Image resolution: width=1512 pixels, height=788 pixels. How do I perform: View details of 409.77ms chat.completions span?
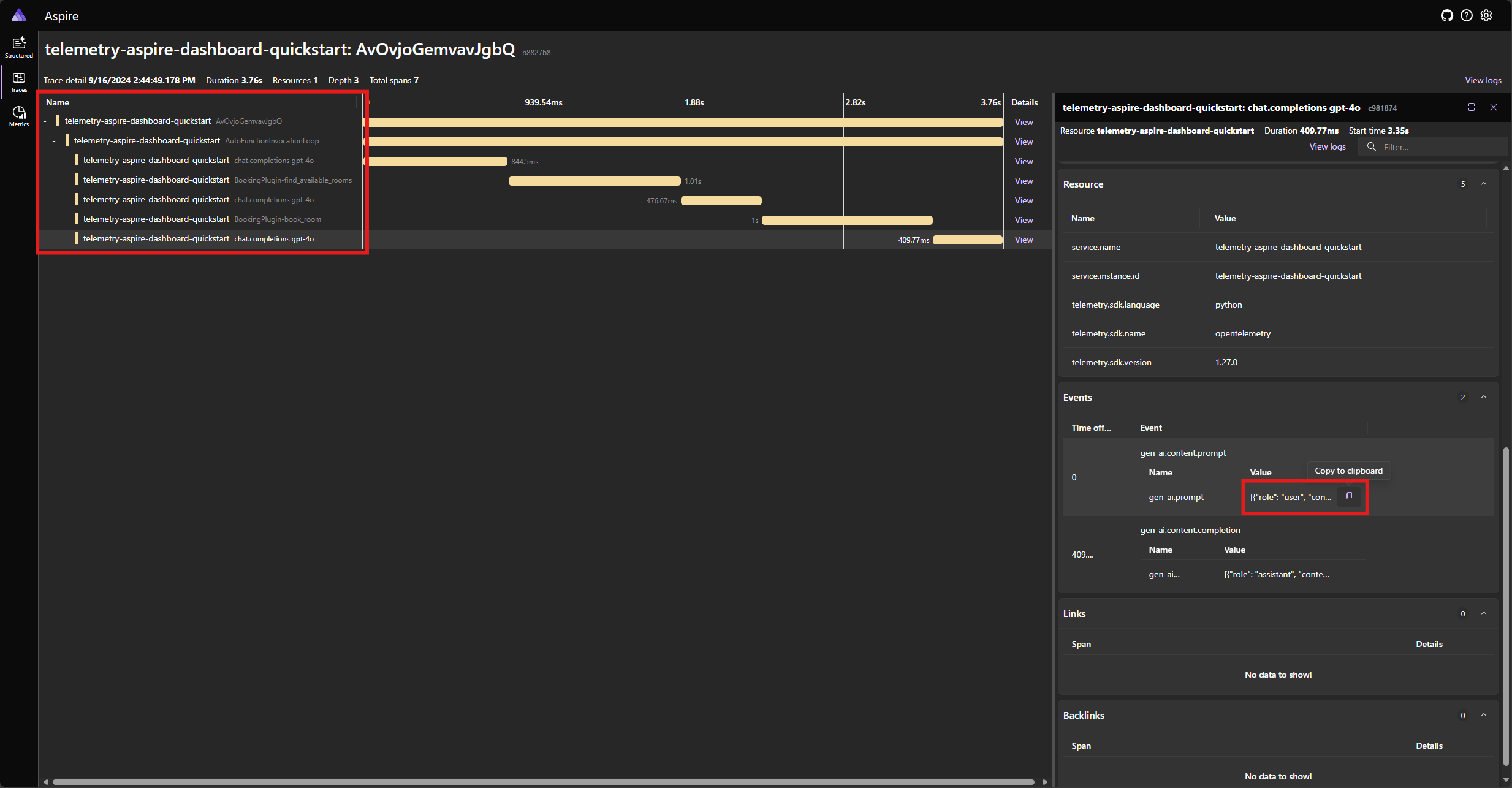coord(1024,240)
